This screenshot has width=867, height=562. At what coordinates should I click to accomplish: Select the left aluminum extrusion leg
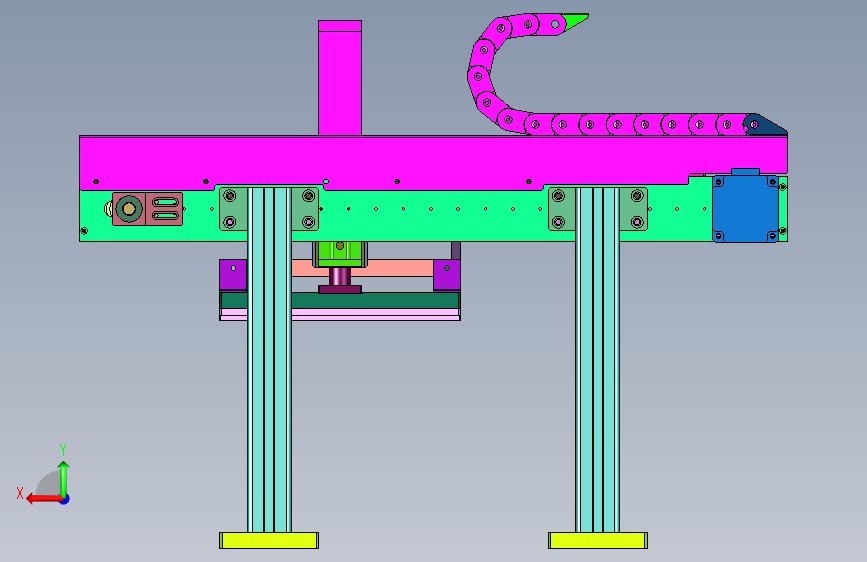269,360
